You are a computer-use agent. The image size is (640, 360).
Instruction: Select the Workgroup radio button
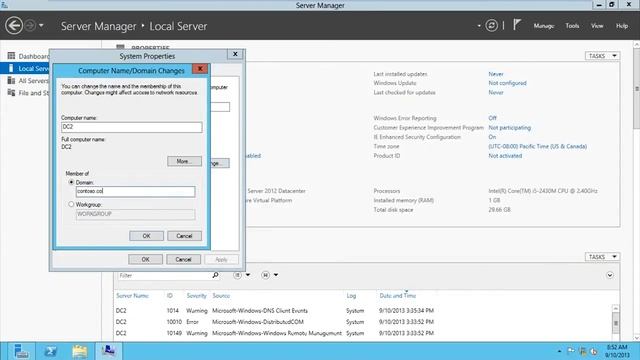(71, 204)
